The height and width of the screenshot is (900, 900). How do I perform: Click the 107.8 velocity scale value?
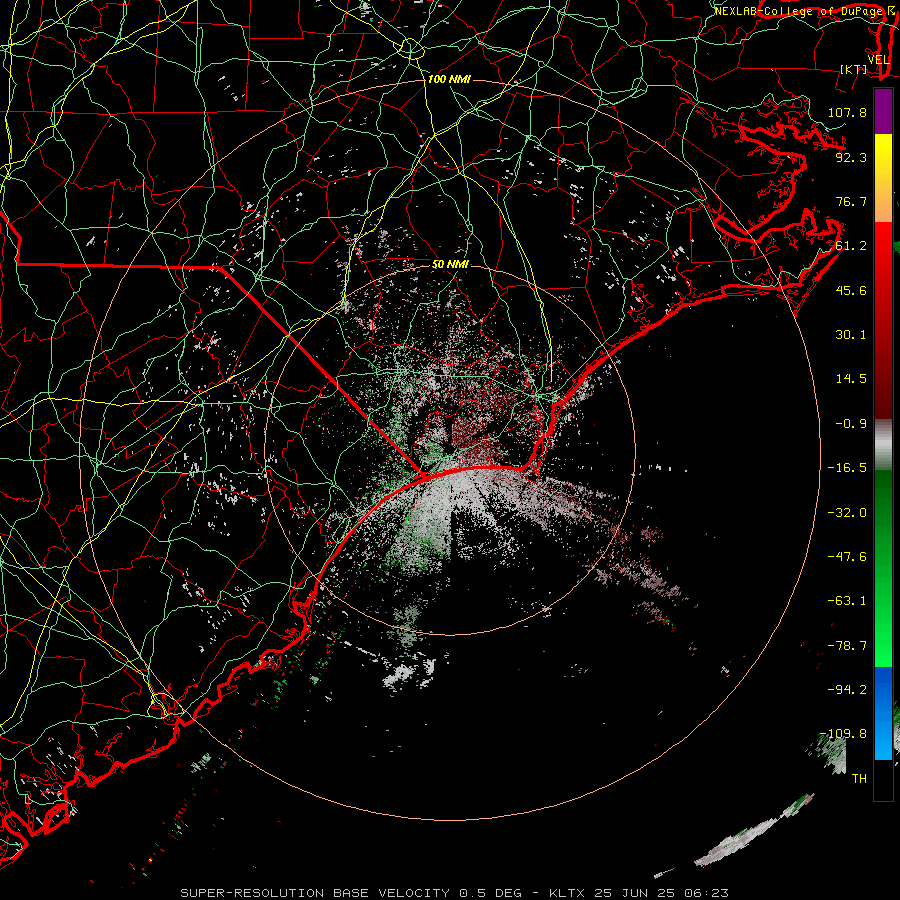(x=847, y=112)
